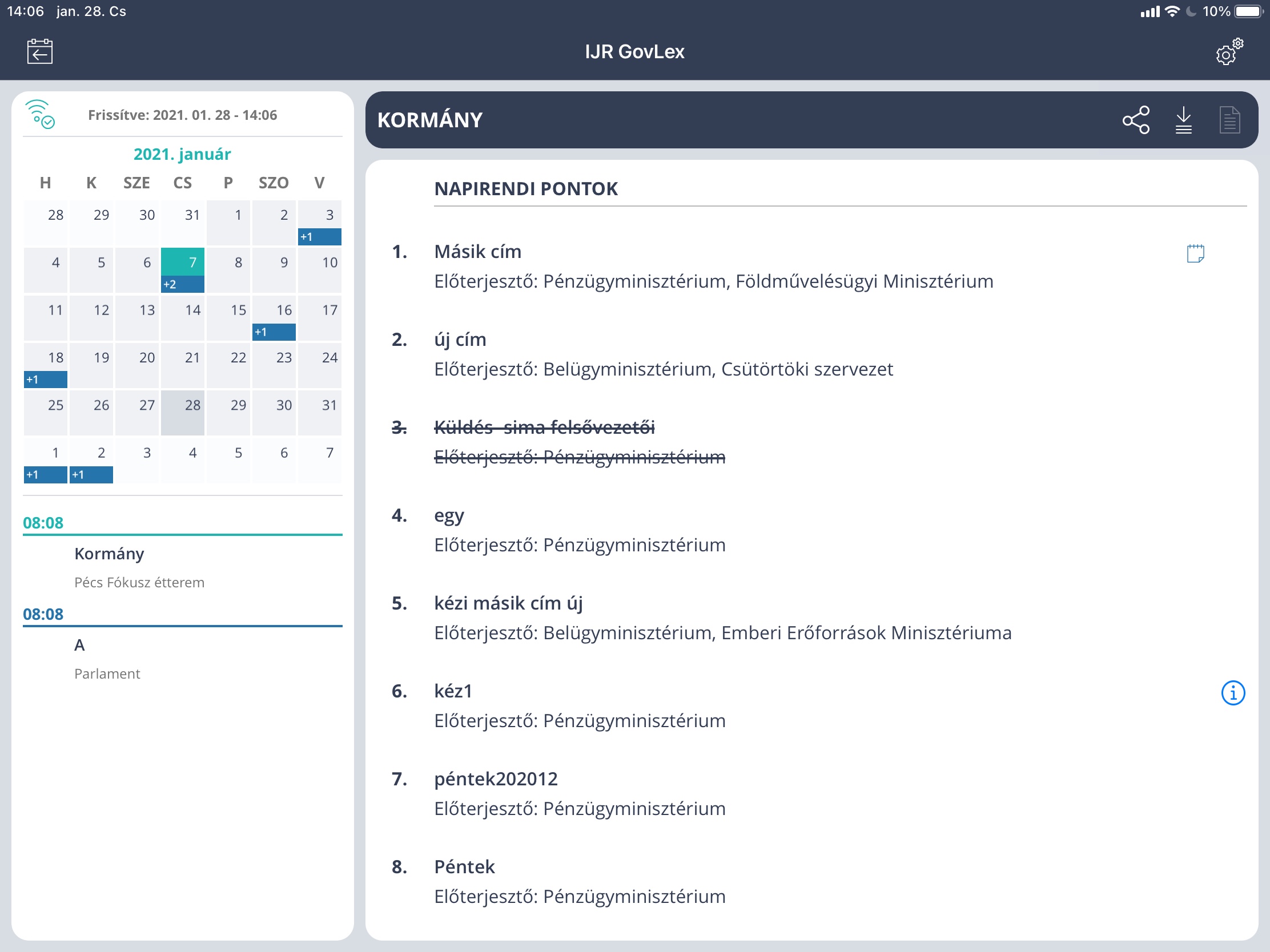This screenshot has width=1270, height=952.
Task: Tap the calendar back icon
Action: (x=39, y=51)
